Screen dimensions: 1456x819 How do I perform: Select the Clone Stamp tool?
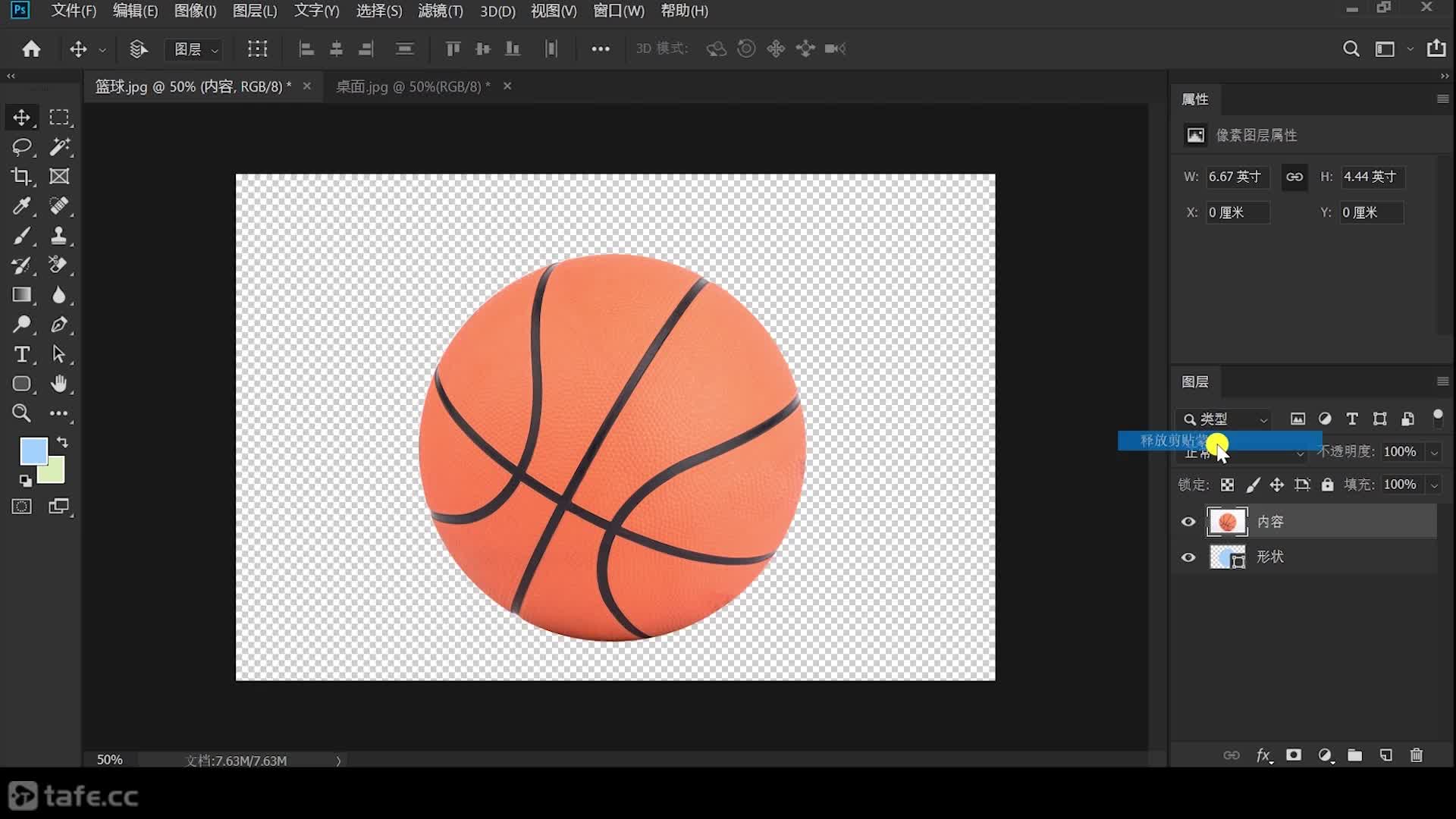point(59,236)
